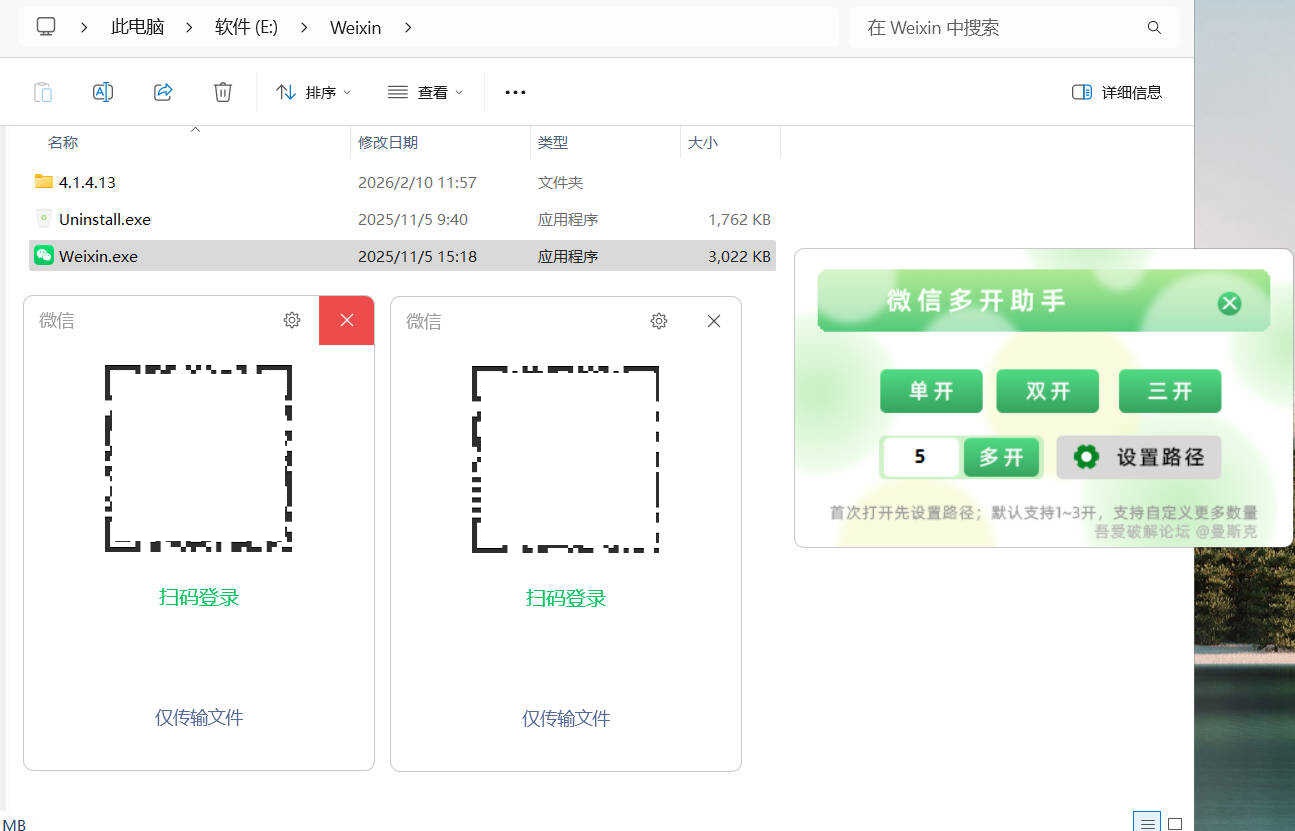Screen dimensions: 1295x831
Task: Click the 1,762 KB size cell
Action: tap(739, 219)
